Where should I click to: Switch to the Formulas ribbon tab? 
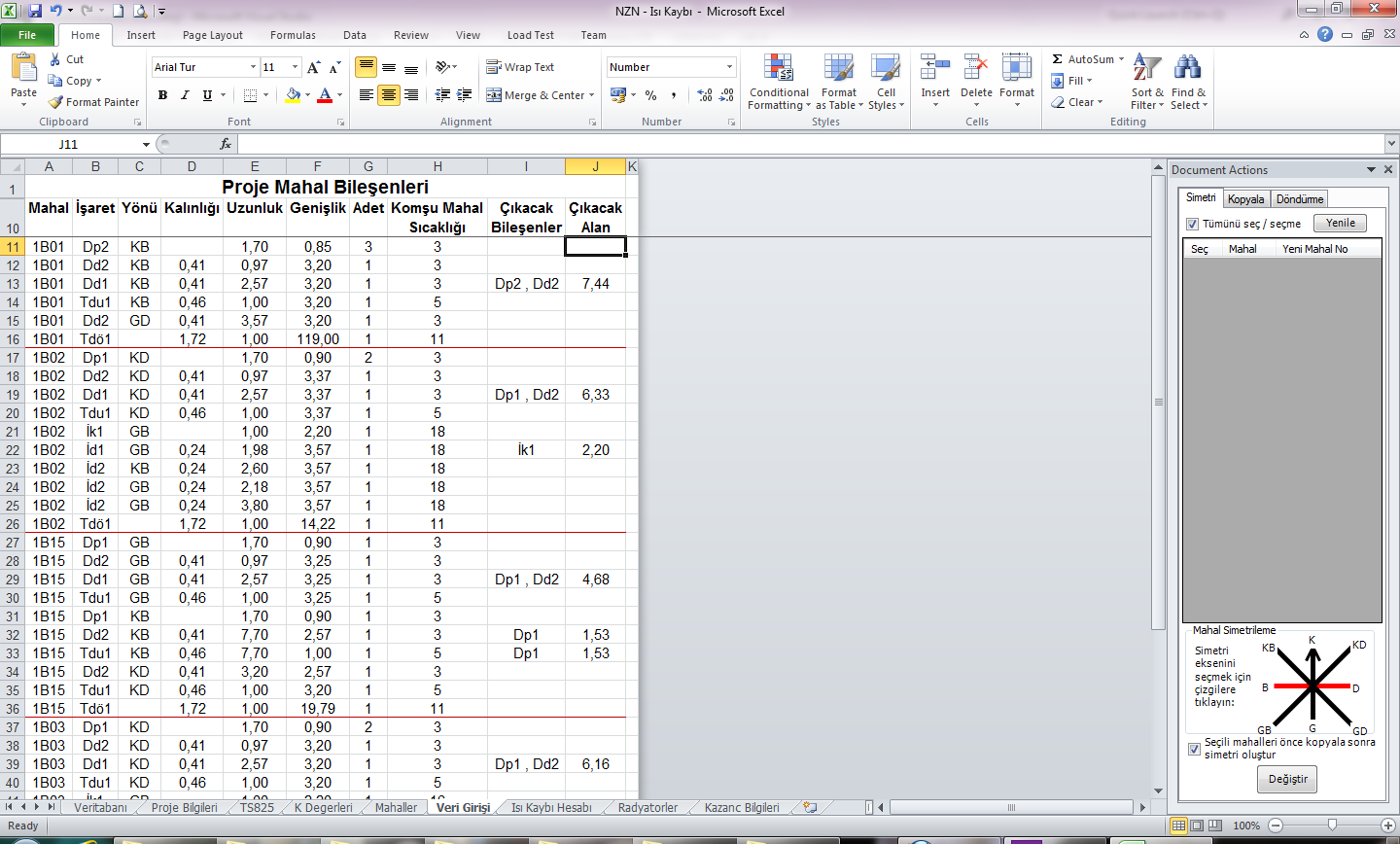(293, 35)
